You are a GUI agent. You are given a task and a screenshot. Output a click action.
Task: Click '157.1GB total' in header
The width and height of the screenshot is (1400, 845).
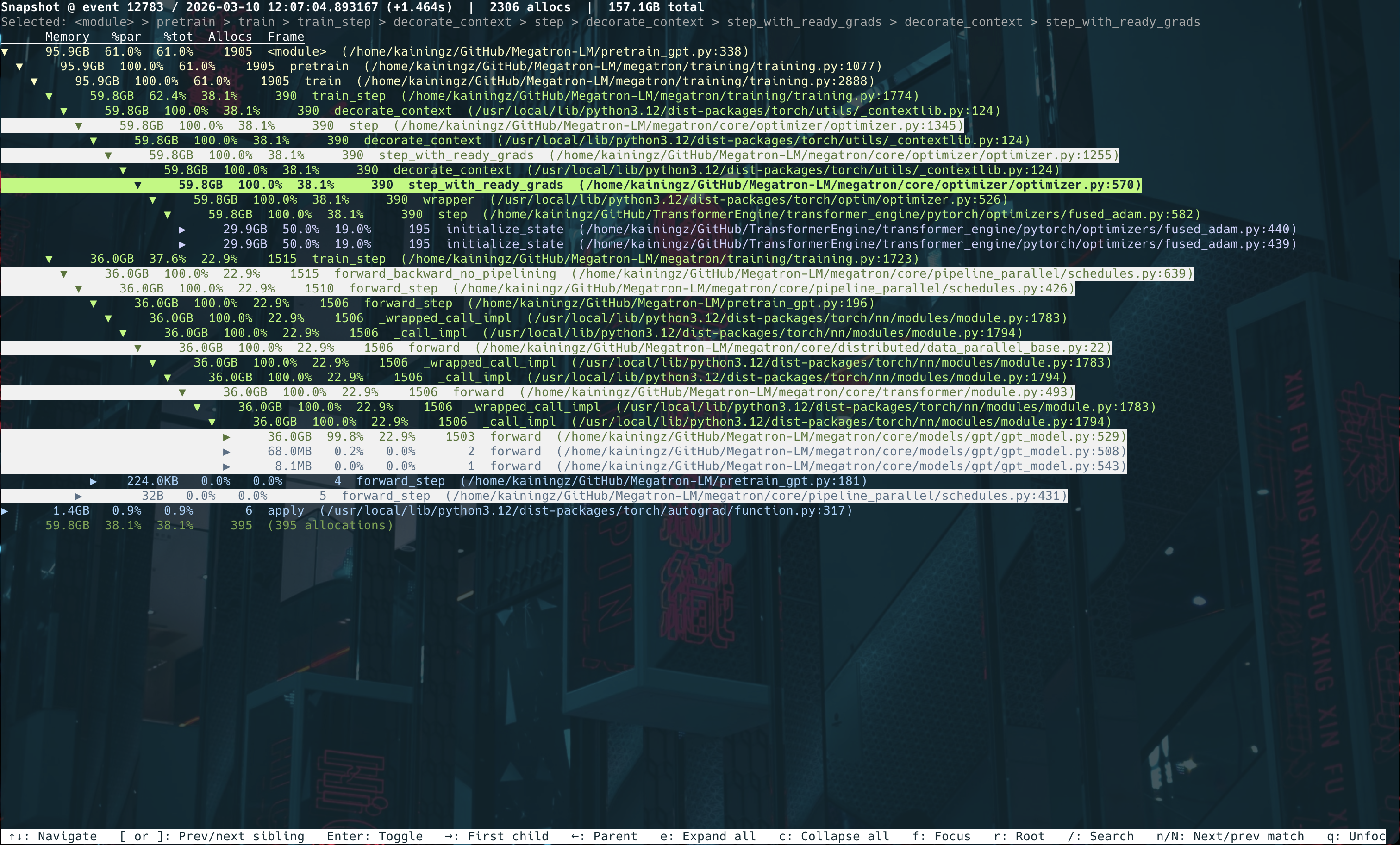(656, 7)
